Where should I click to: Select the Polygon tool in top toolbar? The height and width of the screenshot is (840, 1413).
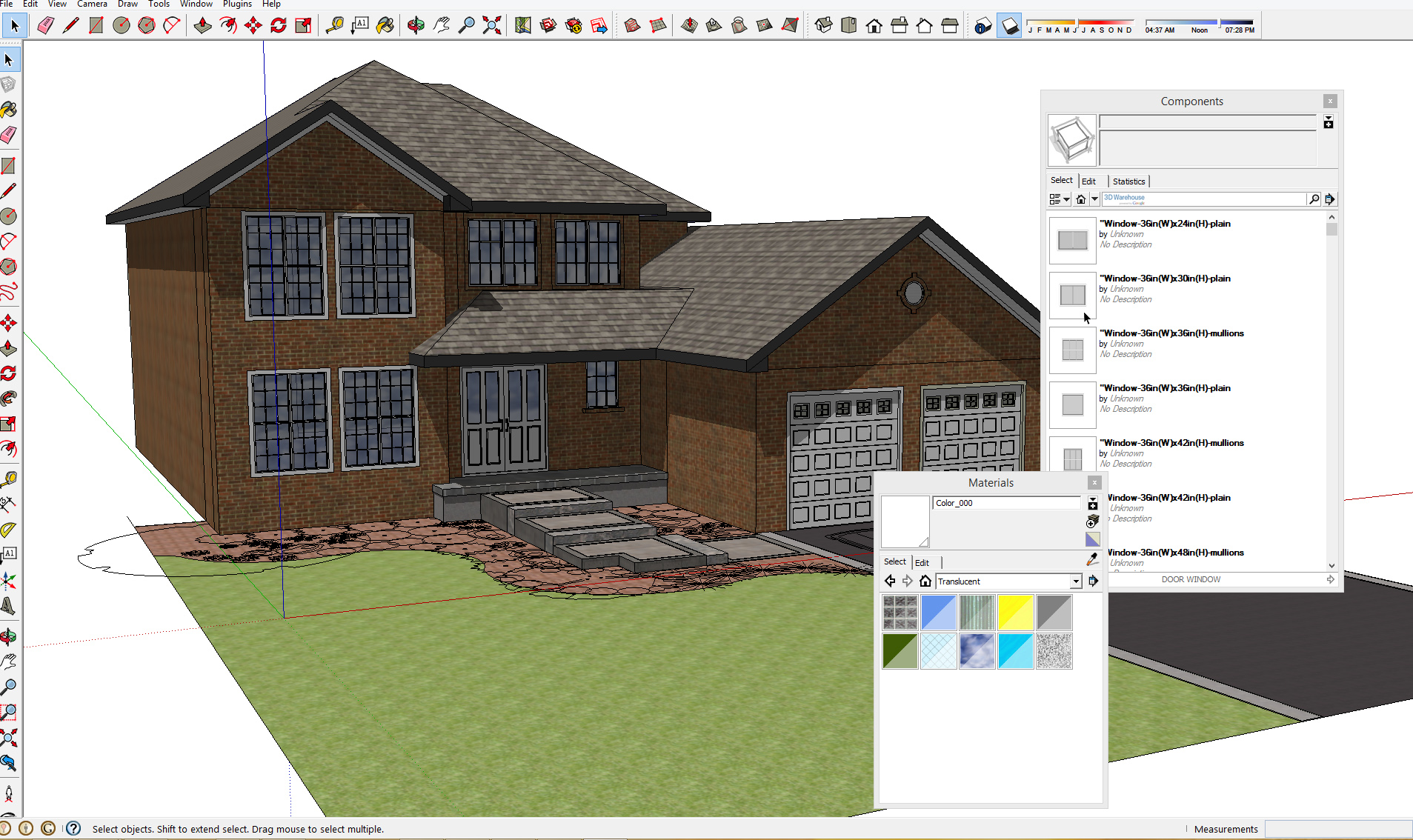[x=146, y=26]
